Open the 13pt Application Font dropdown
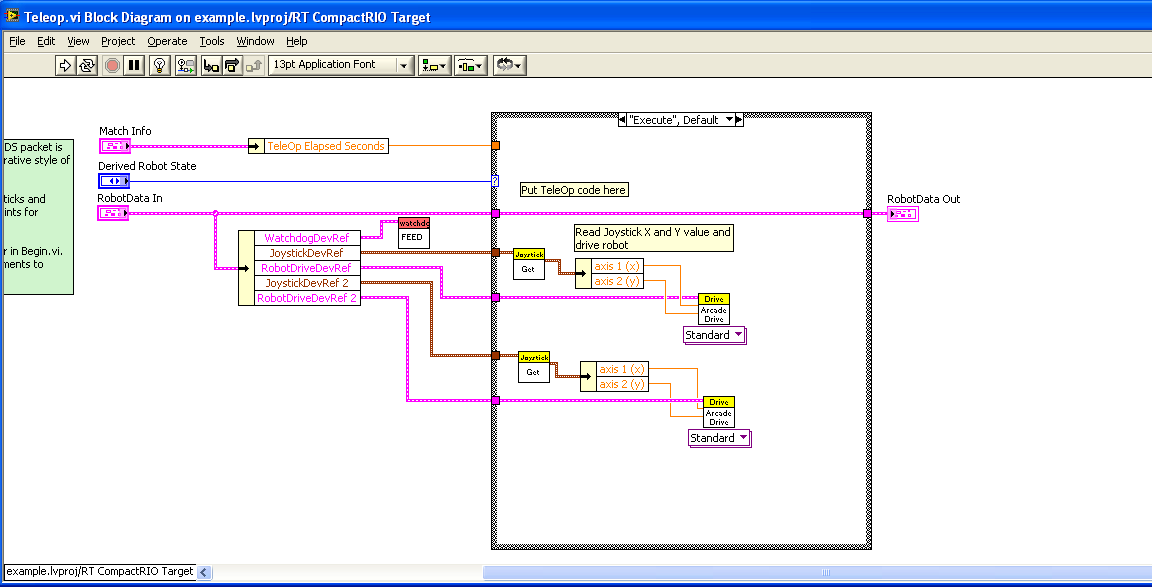1152x587 pixels. [x=341, y=65]
